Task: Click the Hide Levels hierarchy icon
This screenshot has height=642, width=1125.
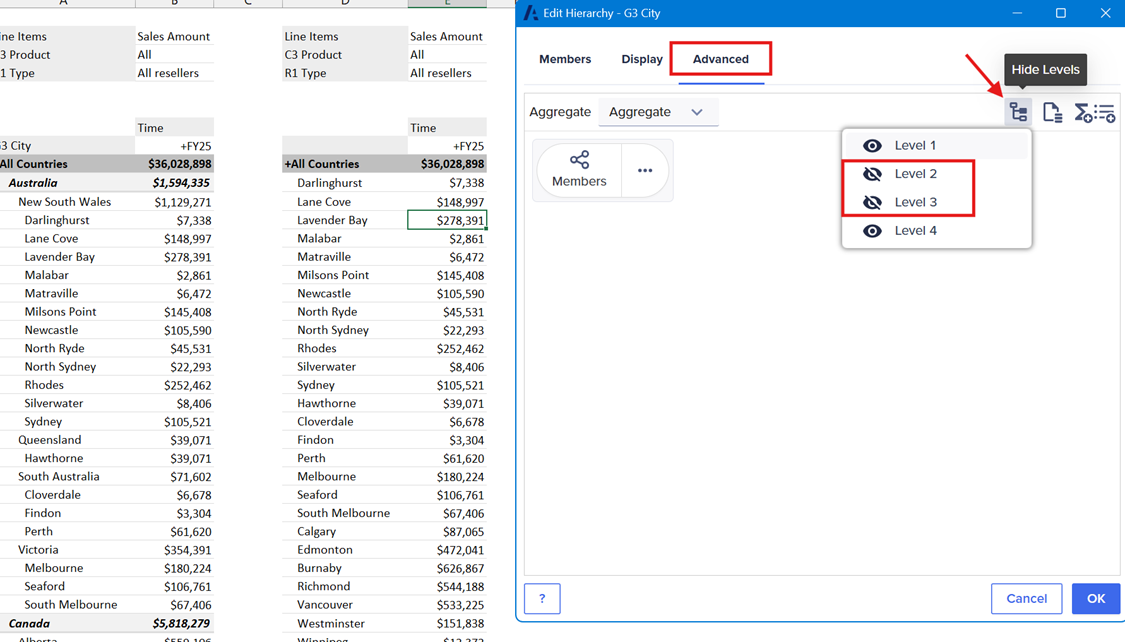Action: [x=1018, y=112]
